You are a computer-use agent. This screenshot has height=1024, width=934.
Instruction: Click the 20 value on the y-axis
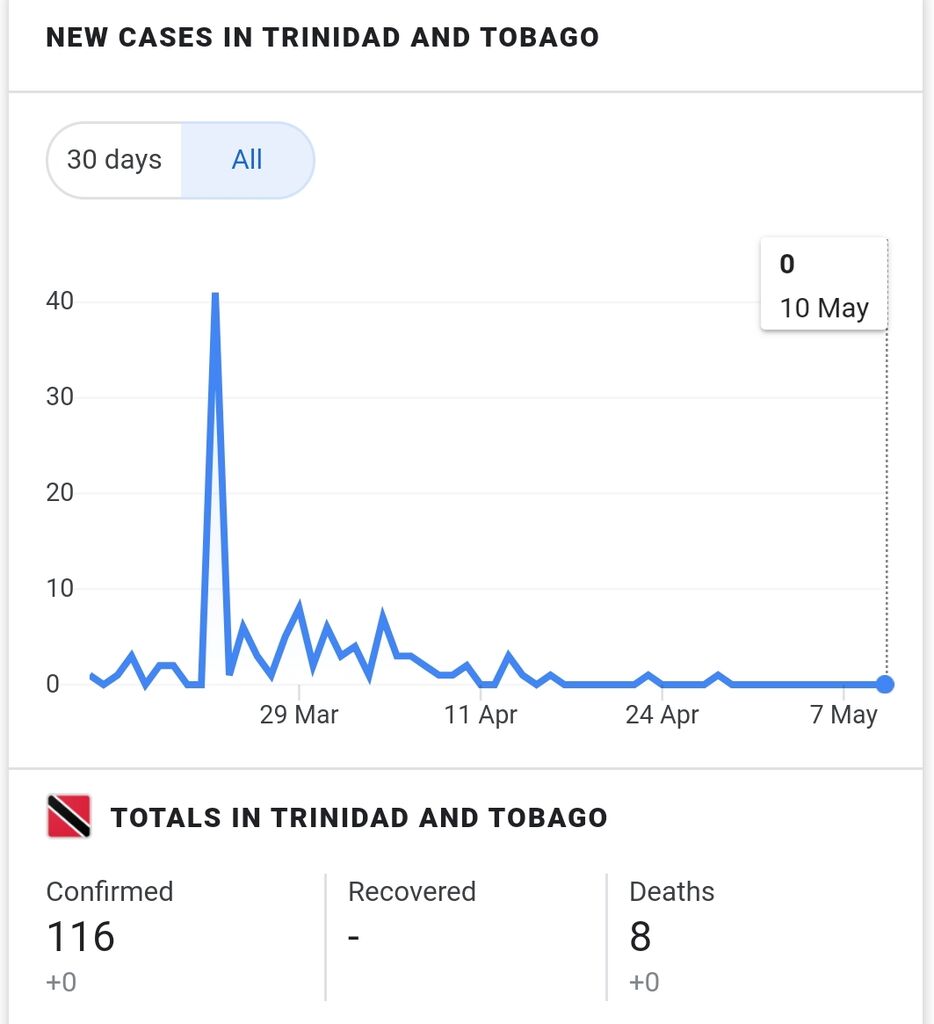59,492
